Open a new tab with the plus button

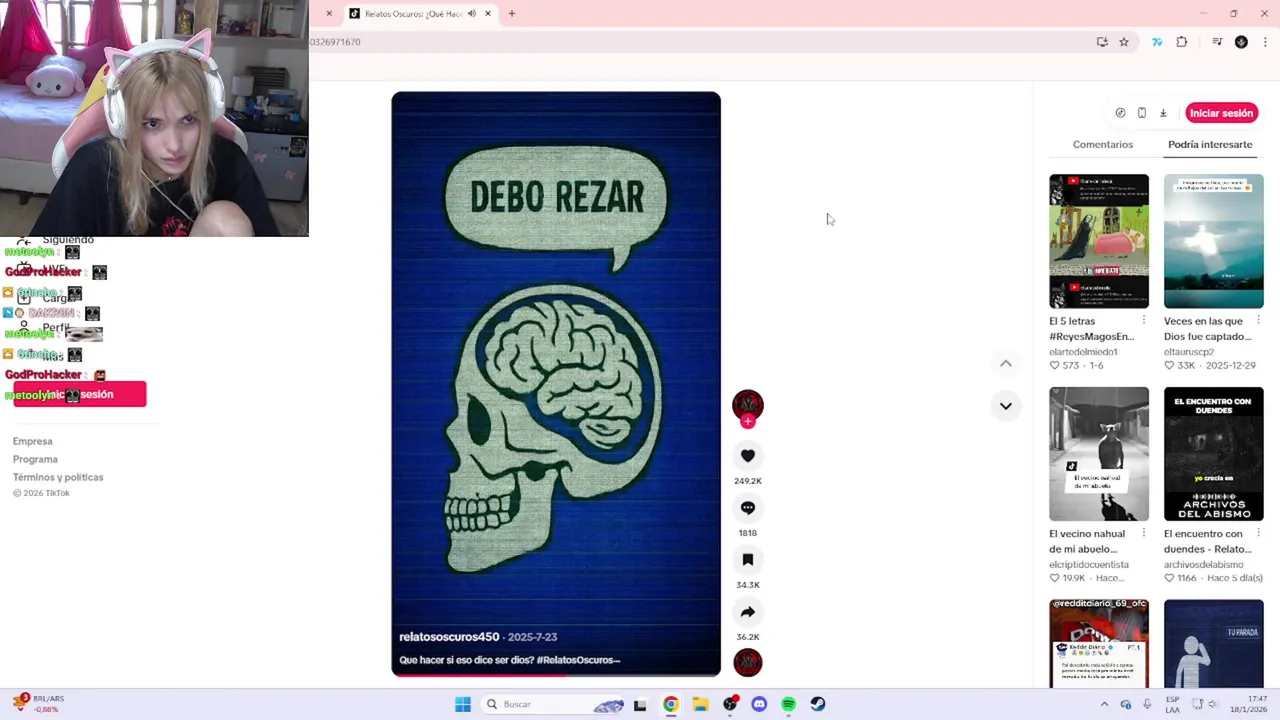point(512,14)
